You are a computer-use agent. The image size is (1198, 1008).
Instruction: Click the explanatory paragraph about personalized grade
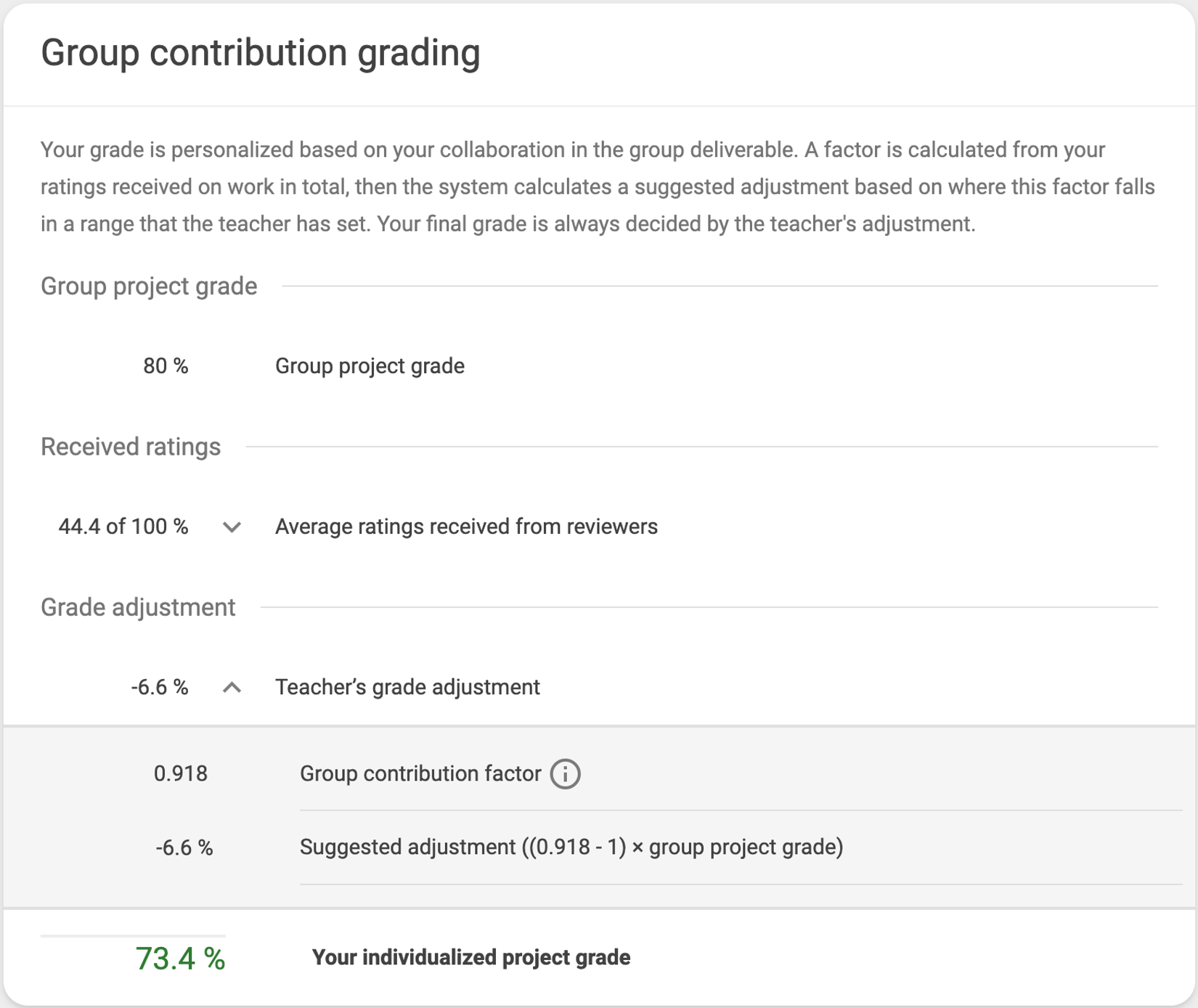click(598, 187)
